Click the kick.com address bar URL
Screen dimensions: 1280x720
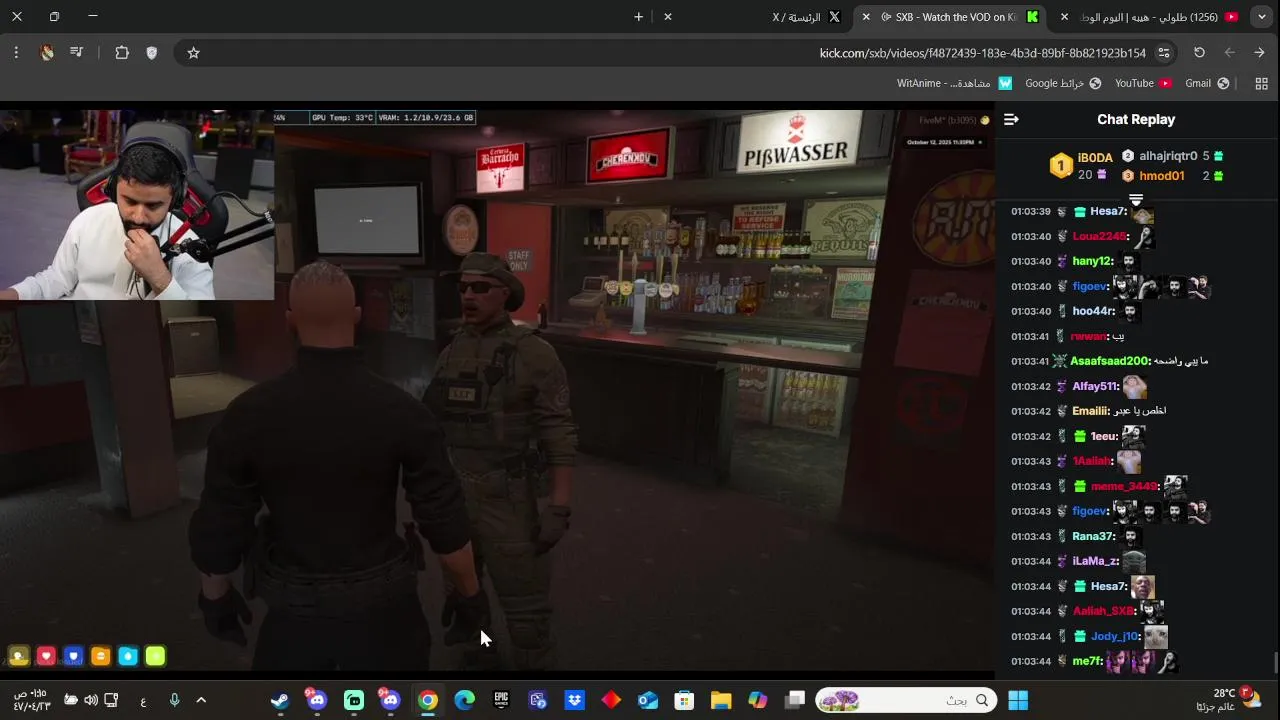(x=982, y=53)
